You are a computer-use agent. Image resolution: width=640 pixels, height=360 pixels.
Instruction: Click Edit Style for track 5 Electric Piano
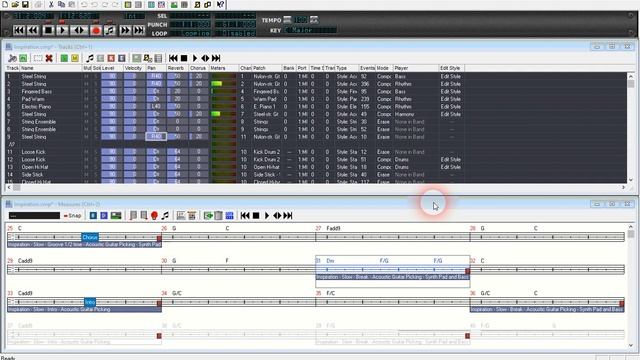451,107
